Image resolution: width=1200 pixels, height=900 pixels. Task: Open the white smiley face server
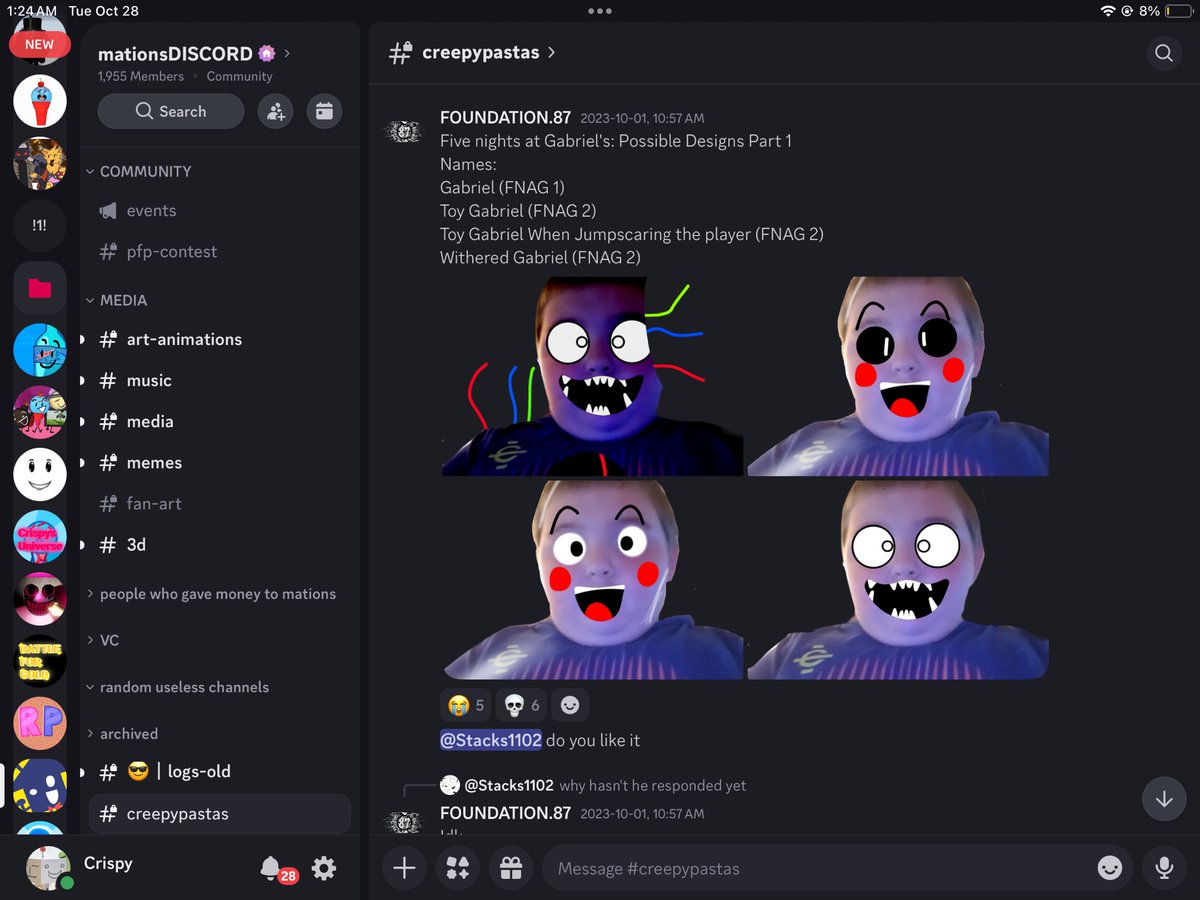pyautogui.click(x=40, y=474)
